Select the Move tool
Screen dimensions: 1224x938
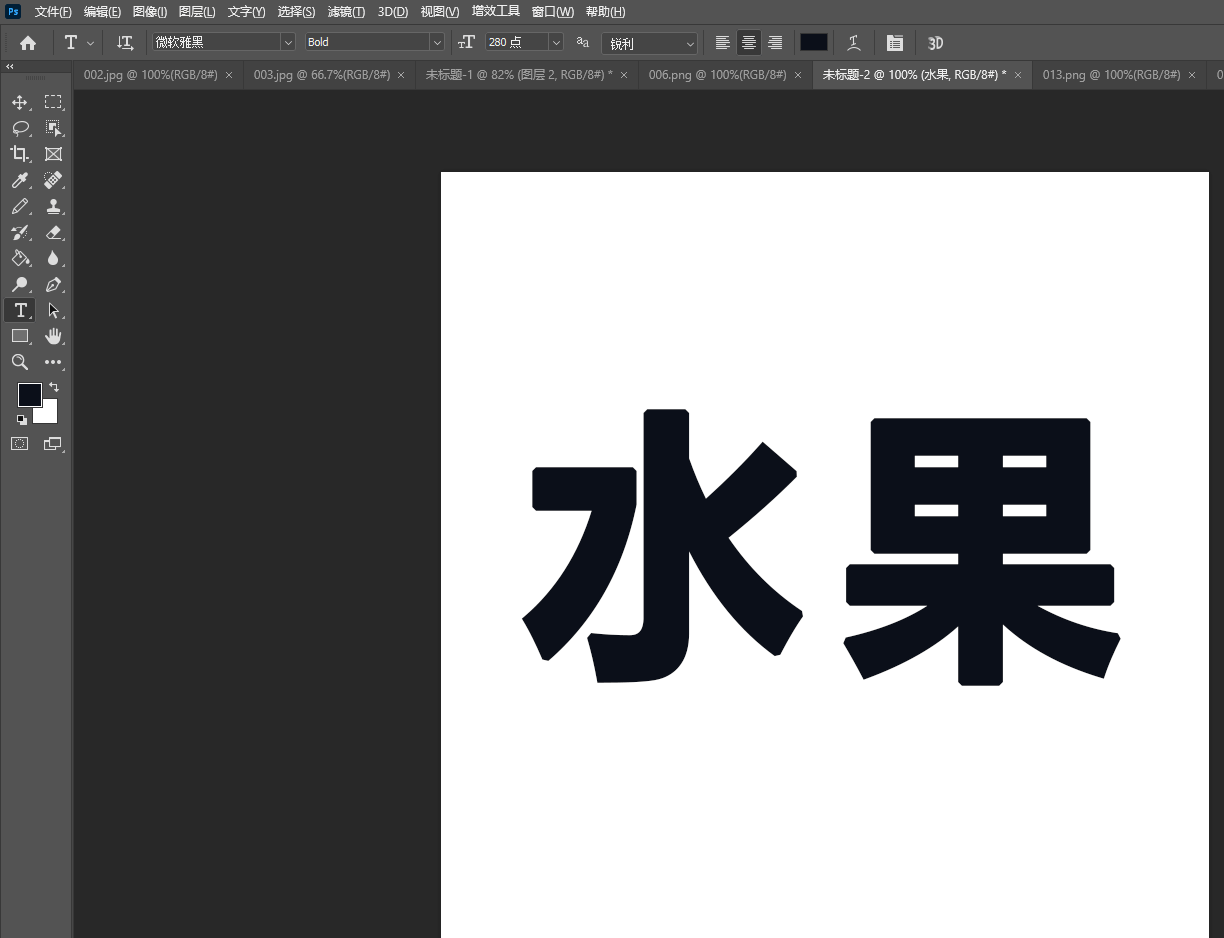tap(19, 102)
